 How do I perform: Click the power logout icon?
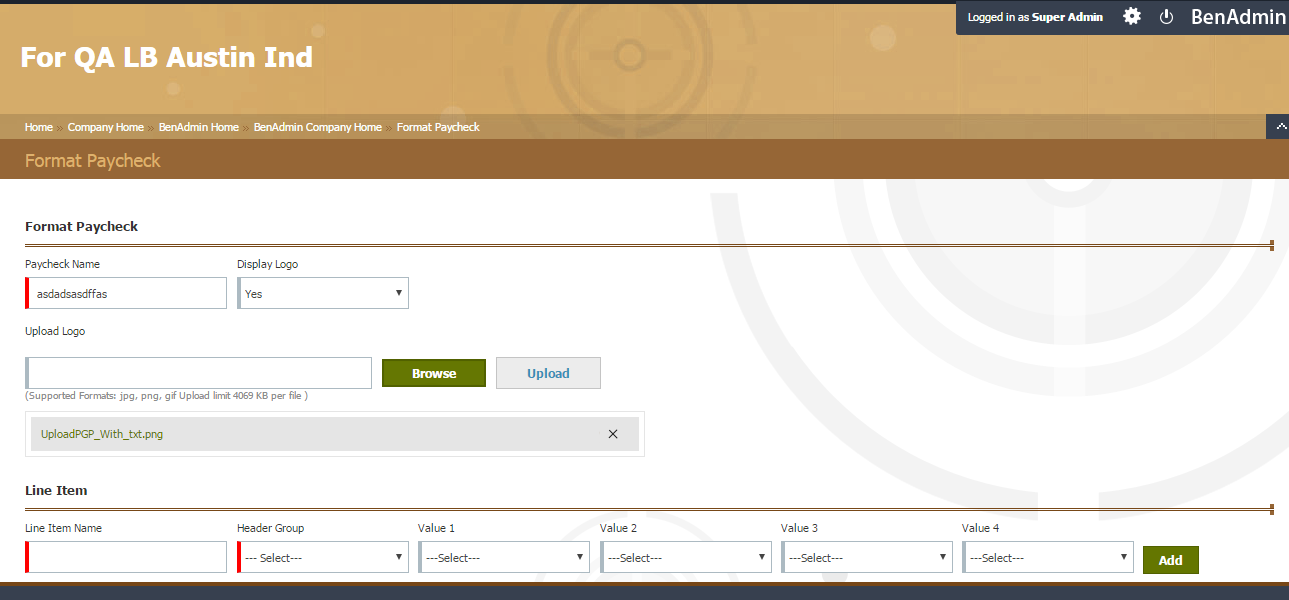1166,17
